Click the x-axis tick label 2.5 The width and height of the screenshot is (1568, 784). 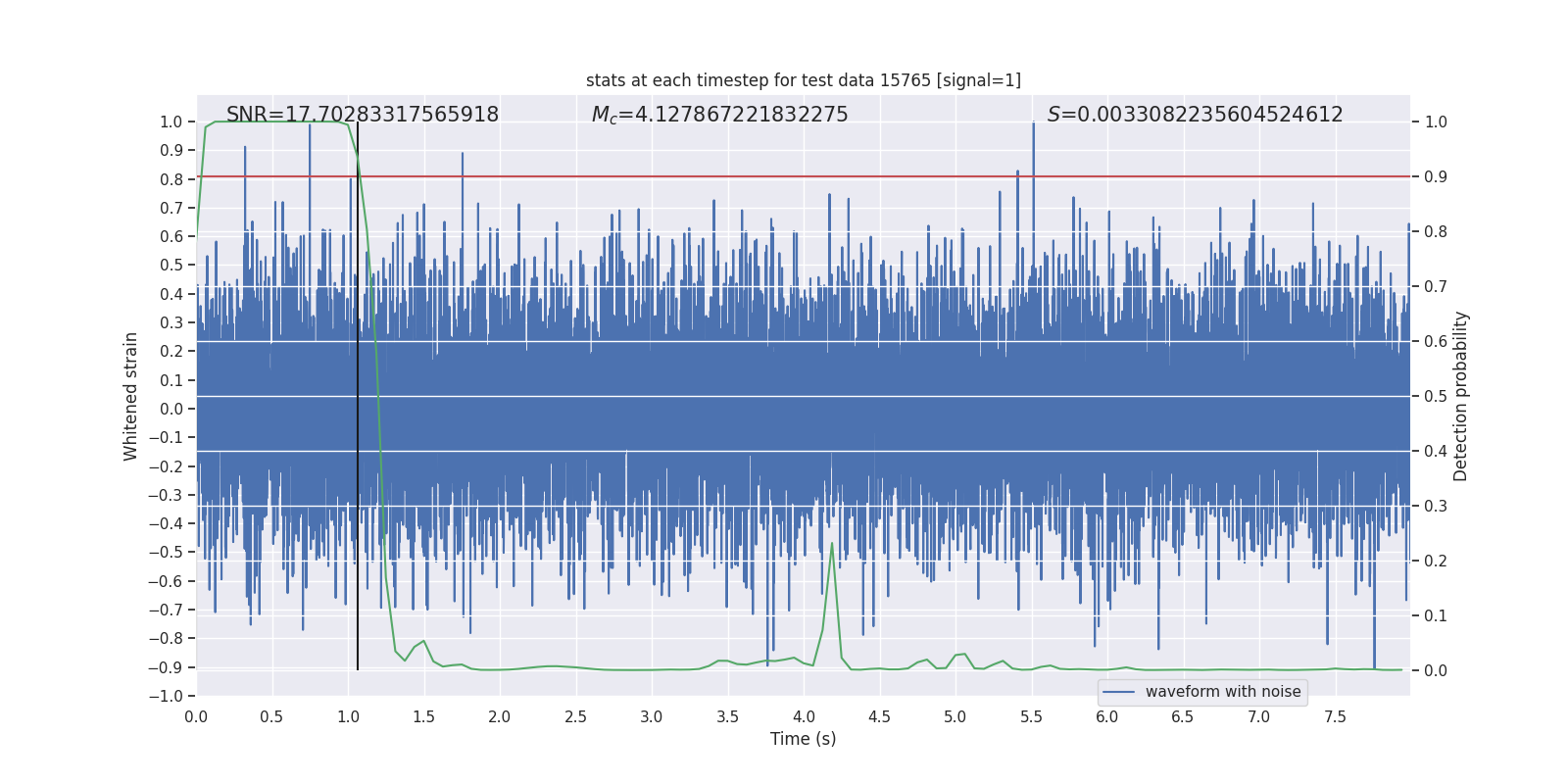(575, 717)
